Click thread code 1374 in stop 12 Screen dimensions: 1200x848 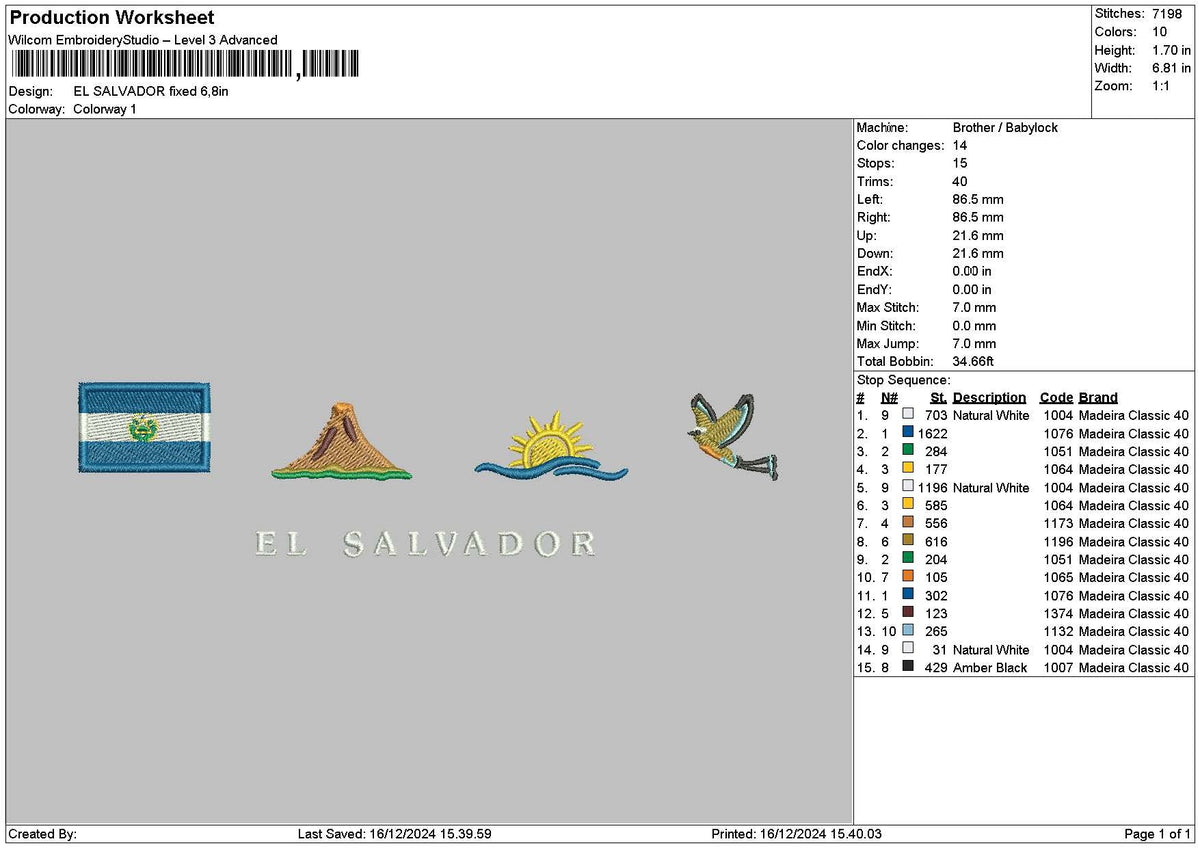click(1057, 614)
